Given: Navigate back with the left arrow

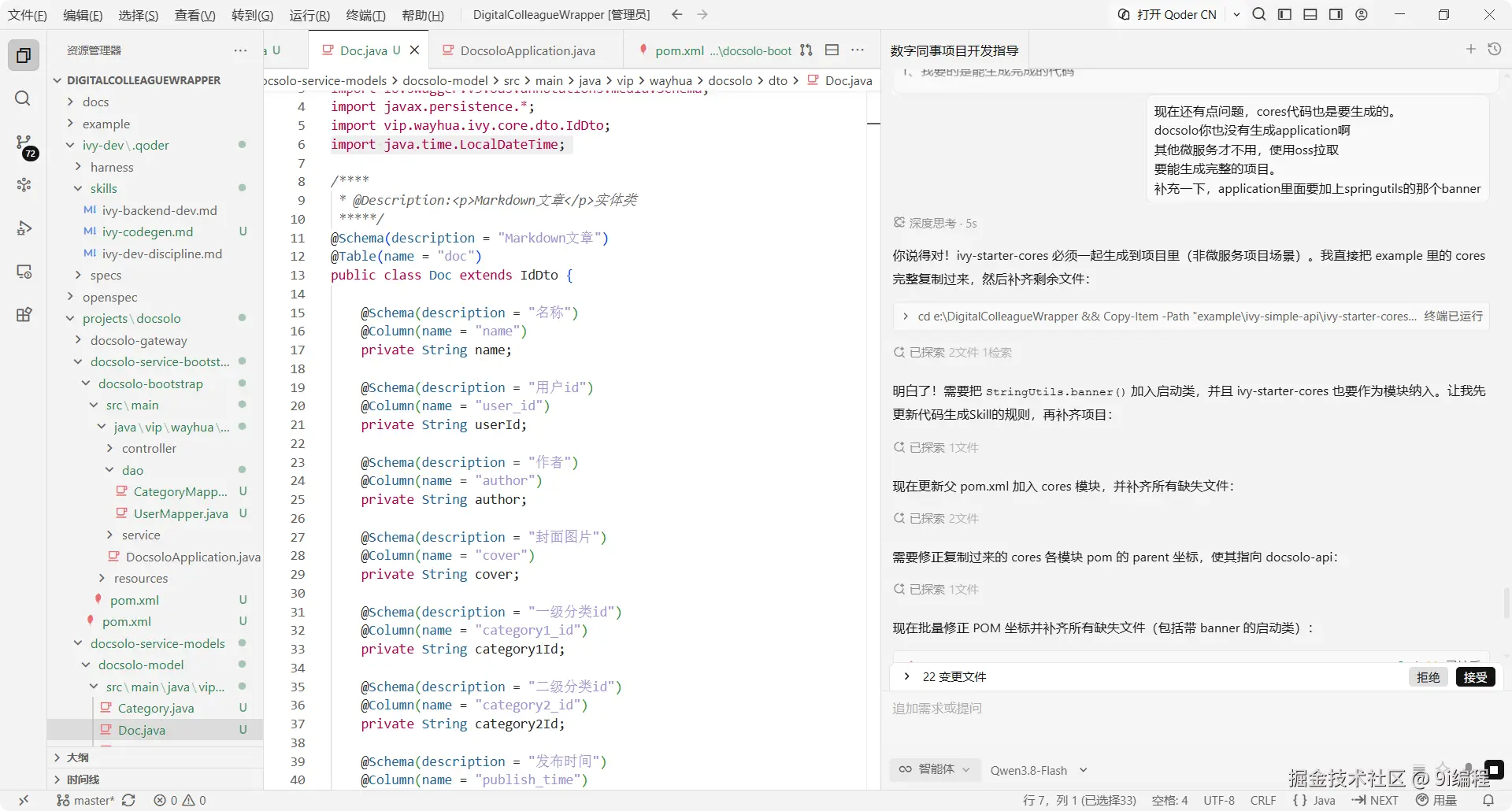Looking at the screenshot, I should [x=676, y=14].
